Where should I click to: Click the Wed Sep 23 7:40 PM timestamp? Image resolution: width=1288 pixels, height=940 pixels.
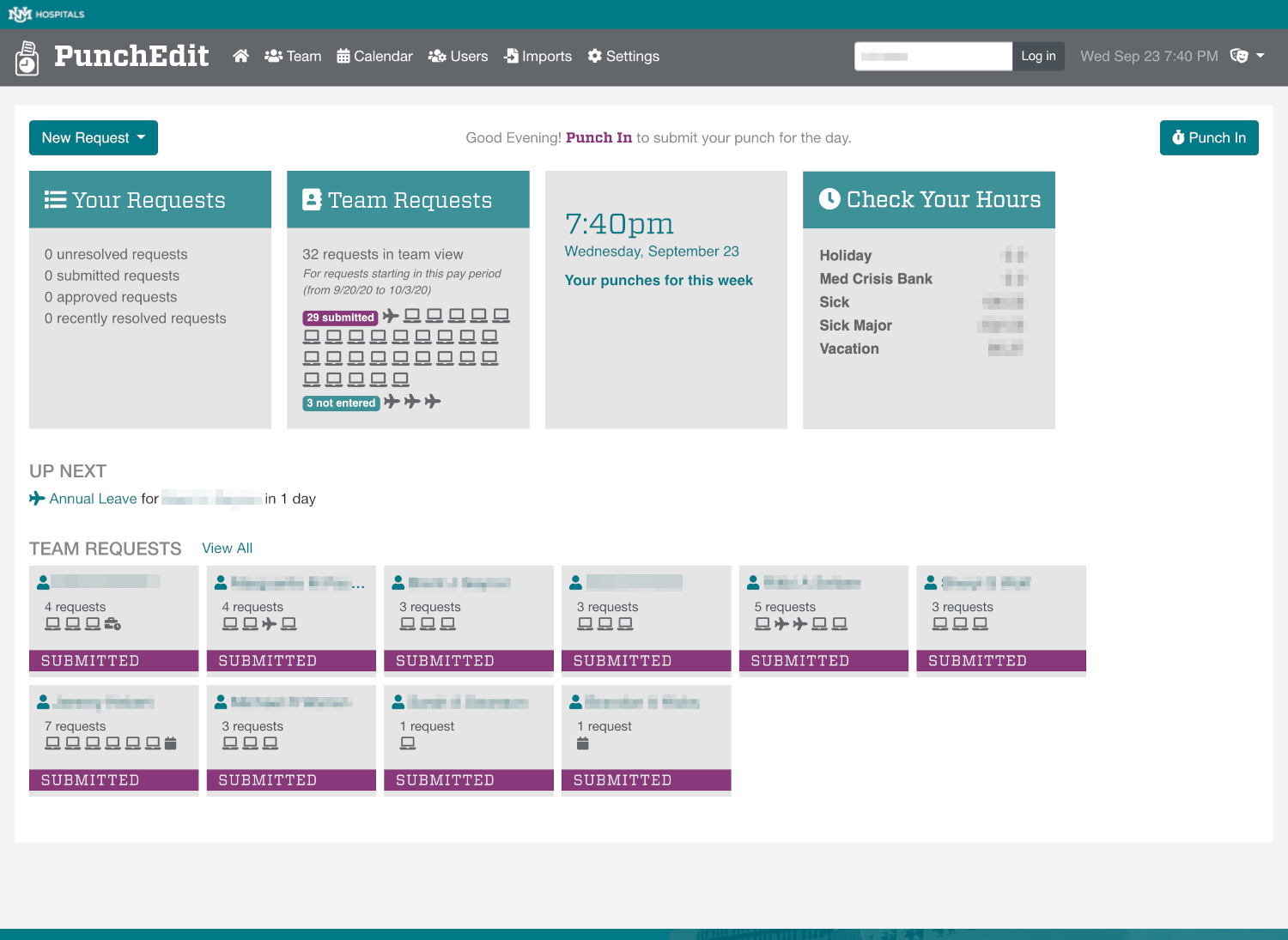pos(1149,56)
